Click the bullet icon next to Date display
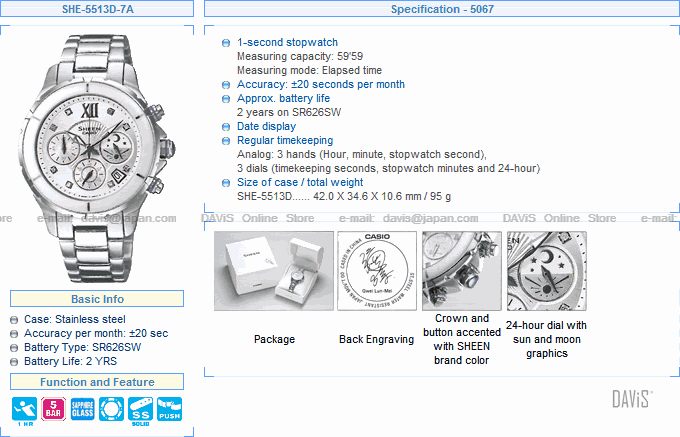680x437 pixels. coord(226,127)
